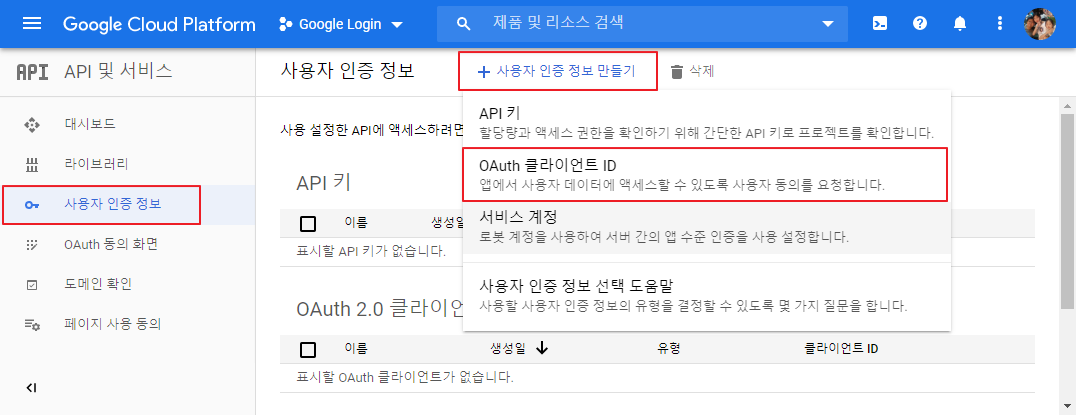
Task: Click the user profile avatar
Action: tap(1040, 24)
